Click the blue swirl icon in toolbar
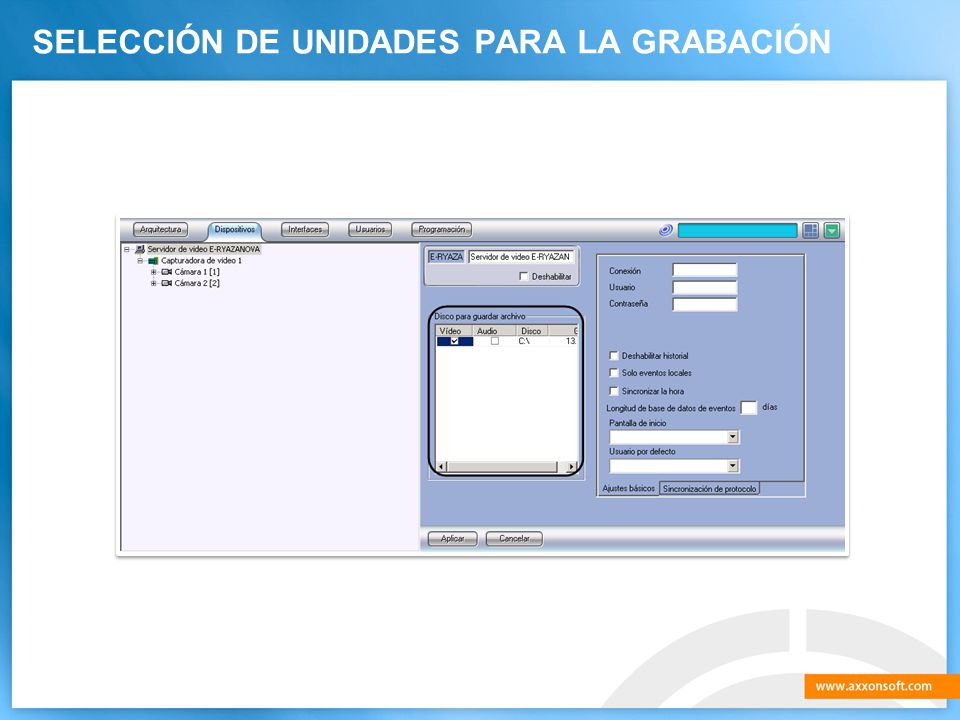Screen dimensions: 960x720 [666, 230]
